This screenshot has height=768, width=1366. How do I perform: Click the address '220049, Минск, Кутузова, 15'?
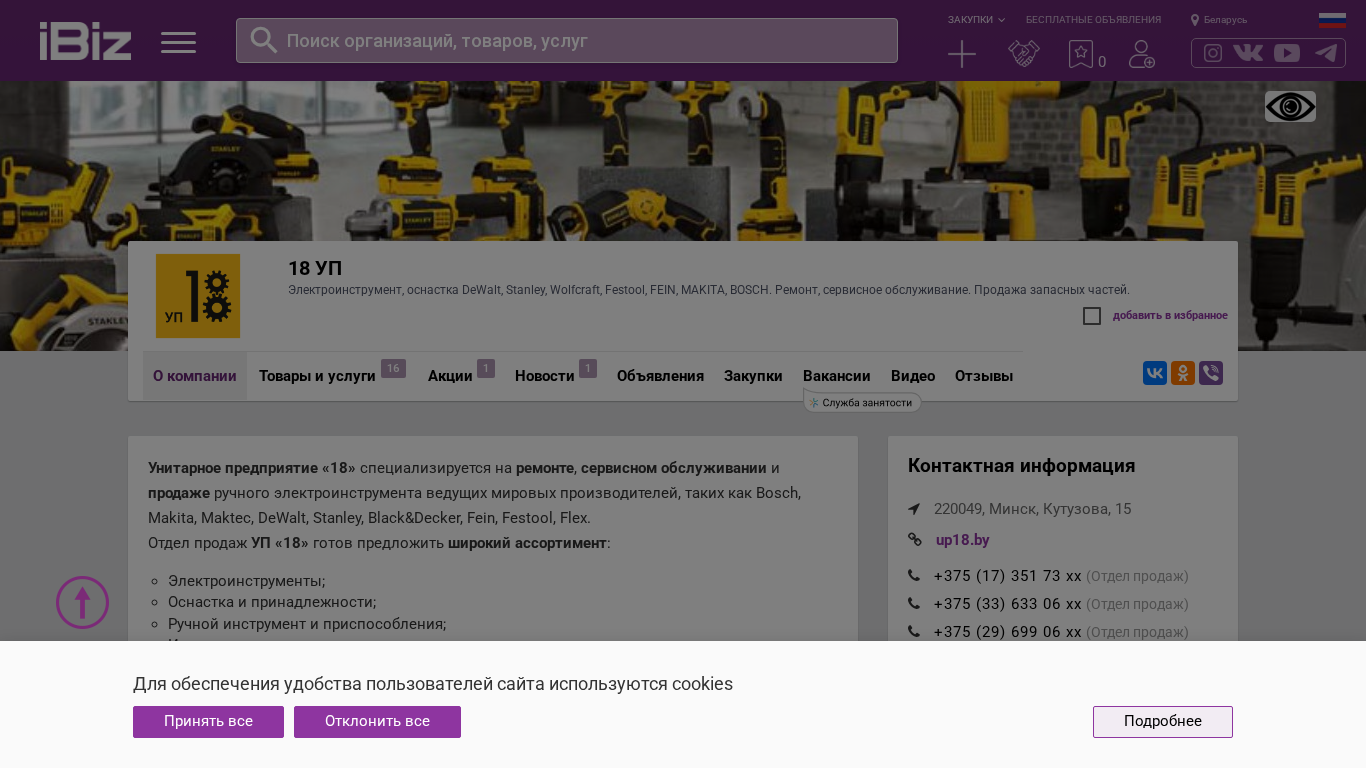pyautogui.click(x=1033, y=509)
